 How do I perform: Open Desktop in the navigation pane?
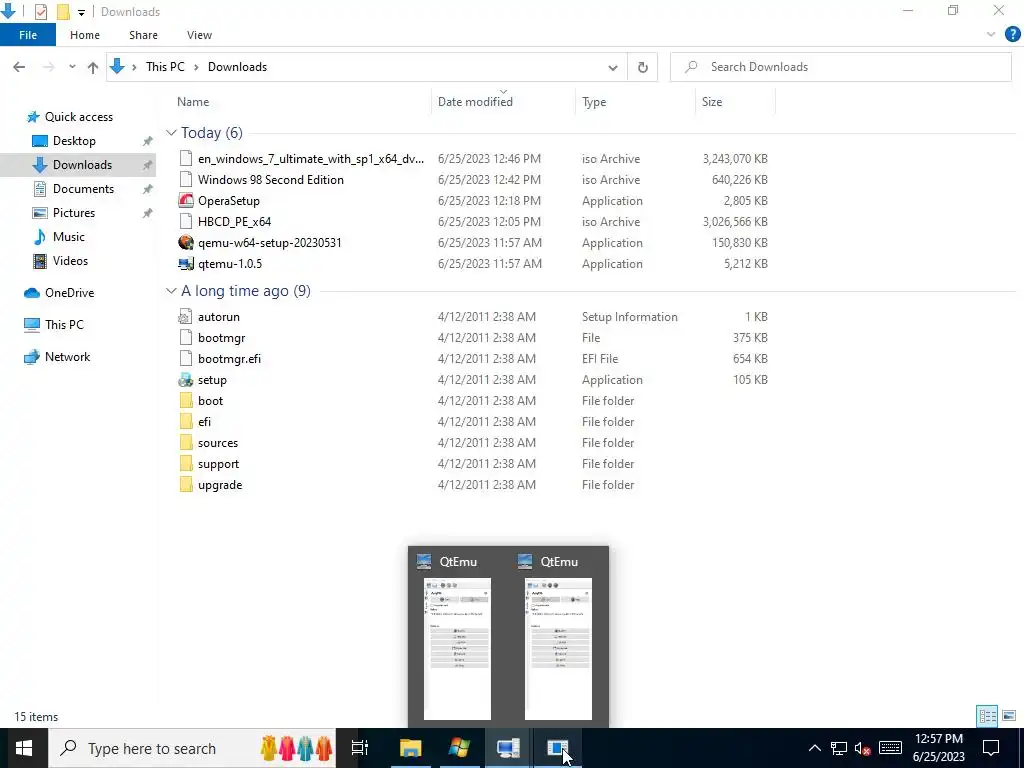74,141
